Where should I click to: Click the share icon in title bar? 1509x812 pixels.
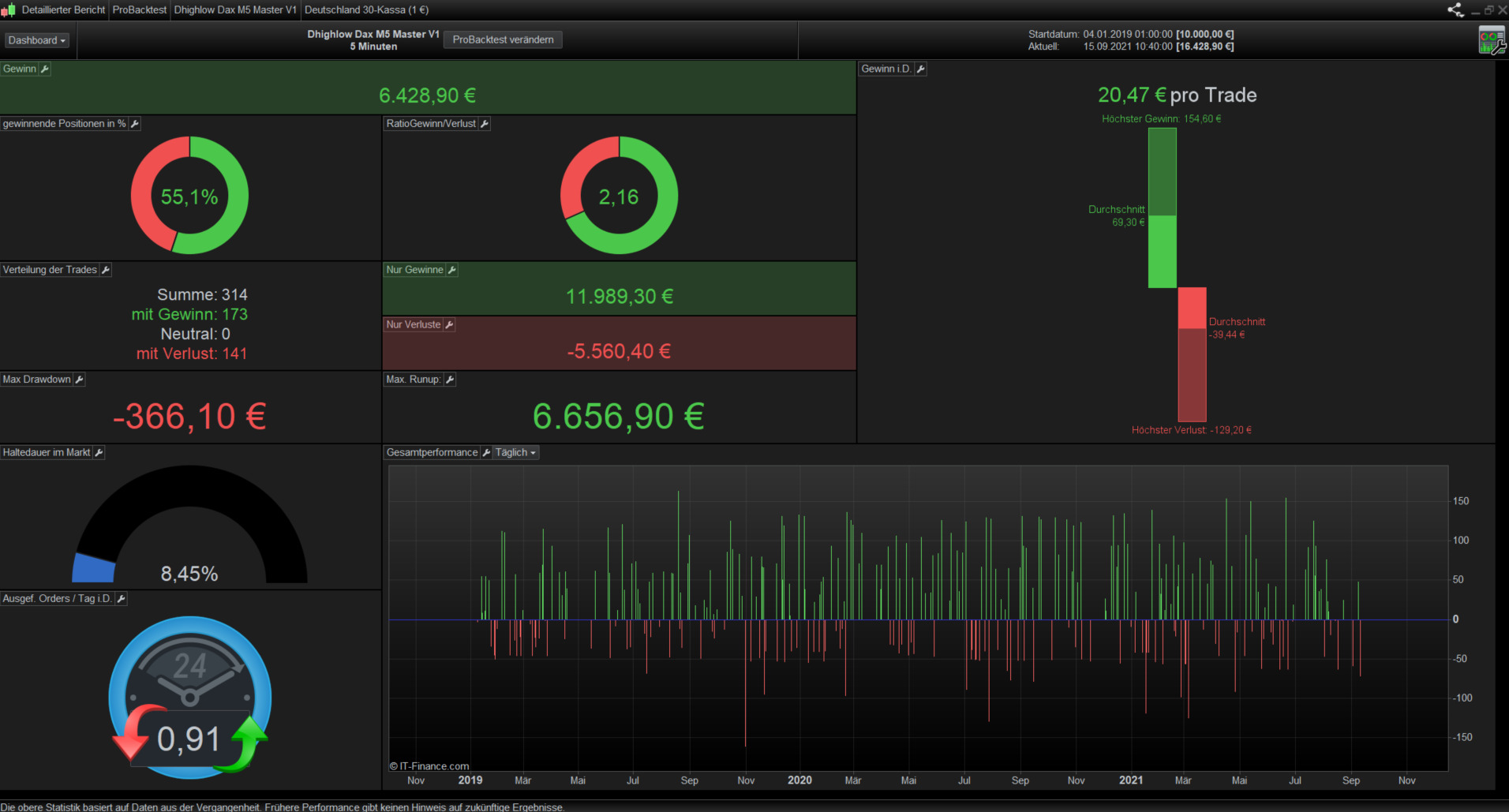[x=1455, y=10]
